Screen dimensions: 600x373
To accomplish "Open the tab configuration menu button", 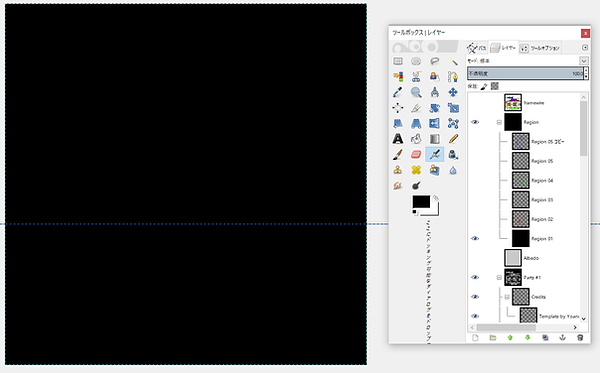I will tap(585, 47).
